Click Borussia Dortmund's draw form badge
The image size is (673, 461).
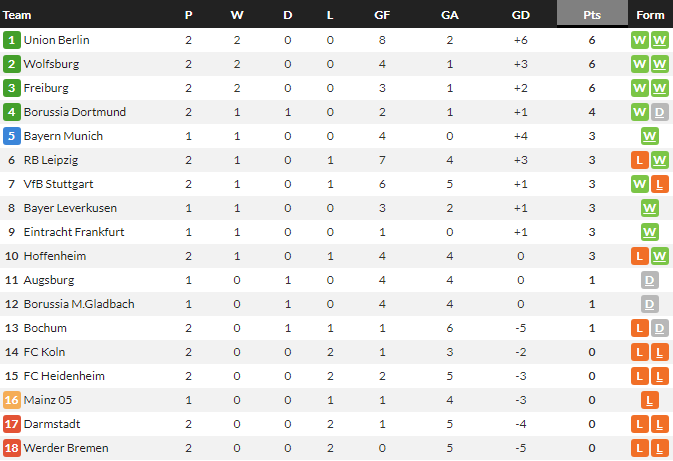660,112
